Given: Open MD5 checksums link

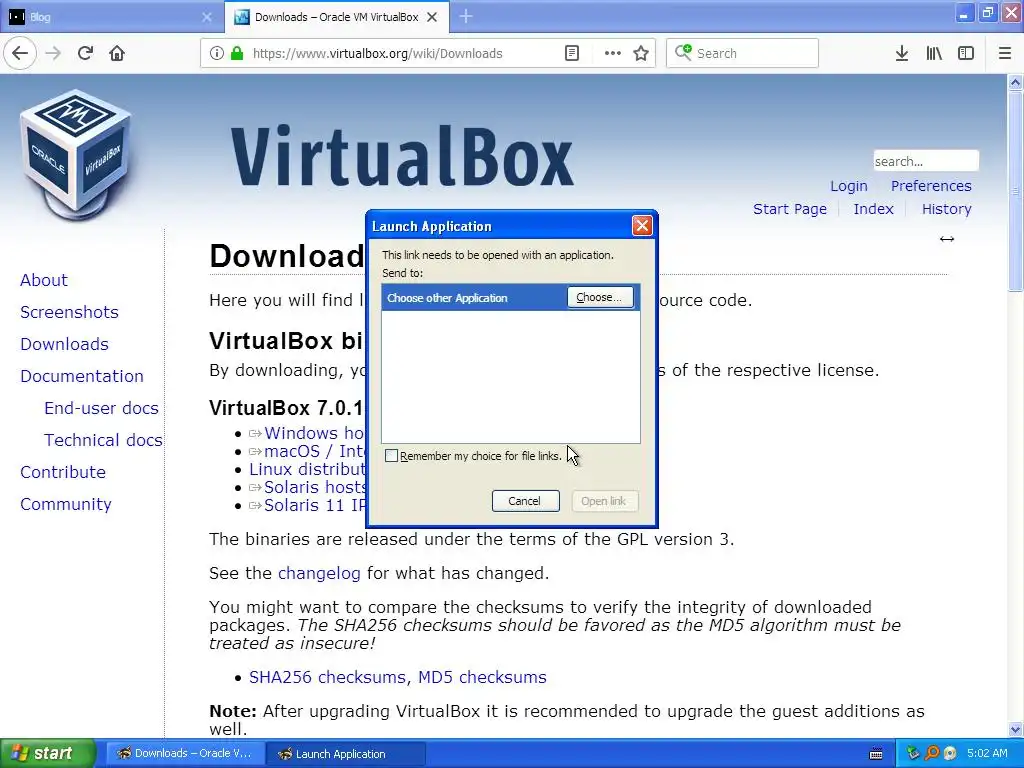Looking at the screenshot, I should click(x=482, y=677).
